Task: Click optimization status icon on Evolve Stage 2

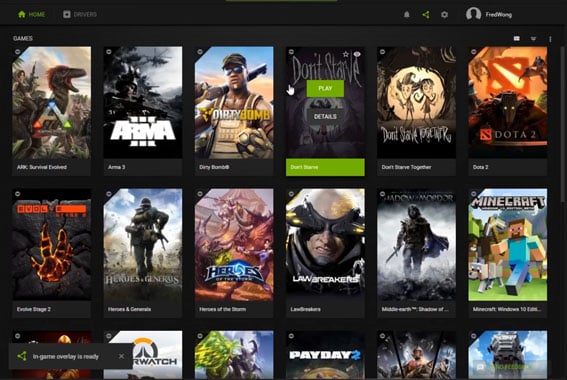Action: [x=17, y=194]
